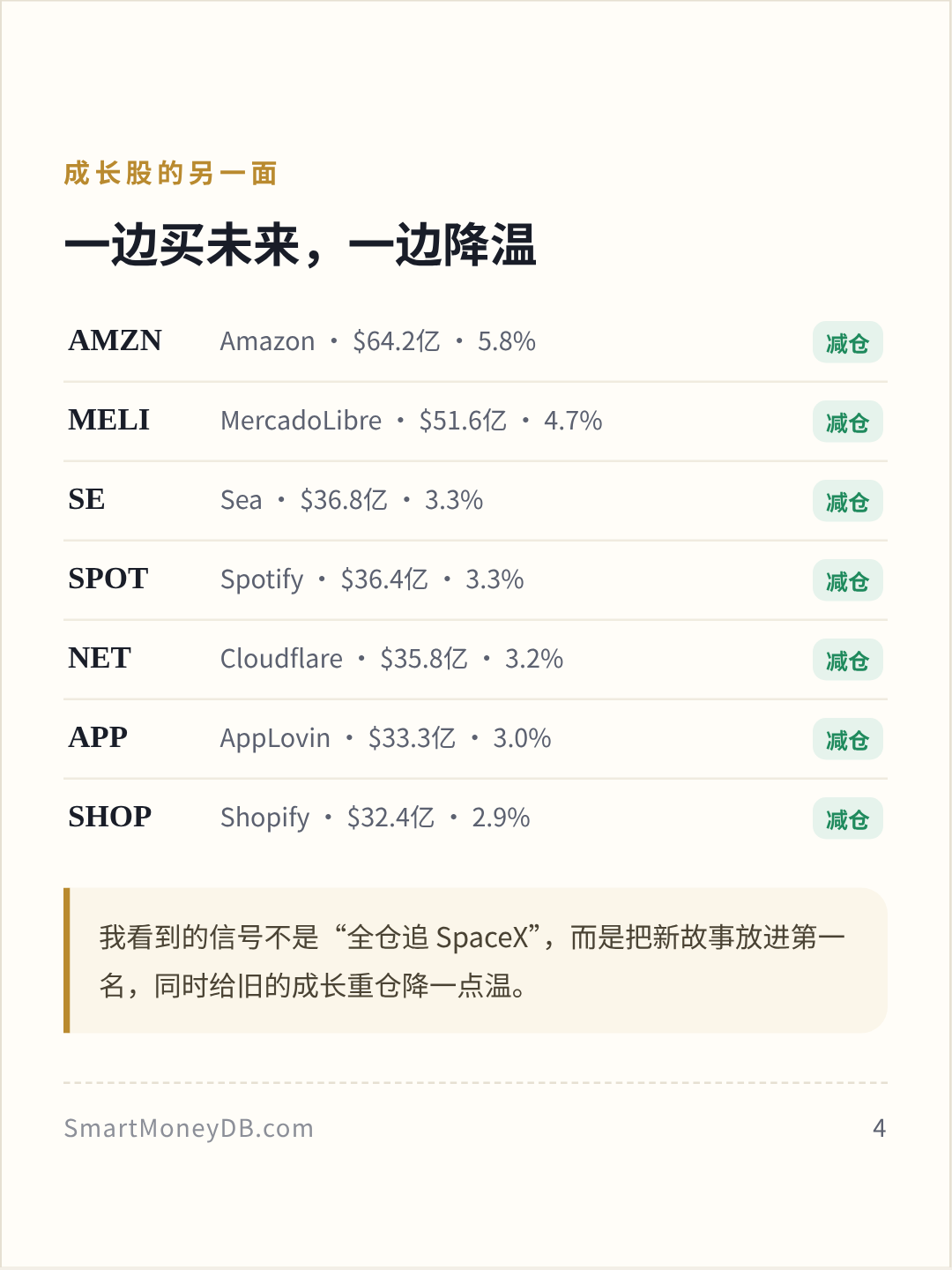The width and height of the screenshot is (952, 1270).
Task: Click the SE ticker symbol
Action: tap(86, 499)
